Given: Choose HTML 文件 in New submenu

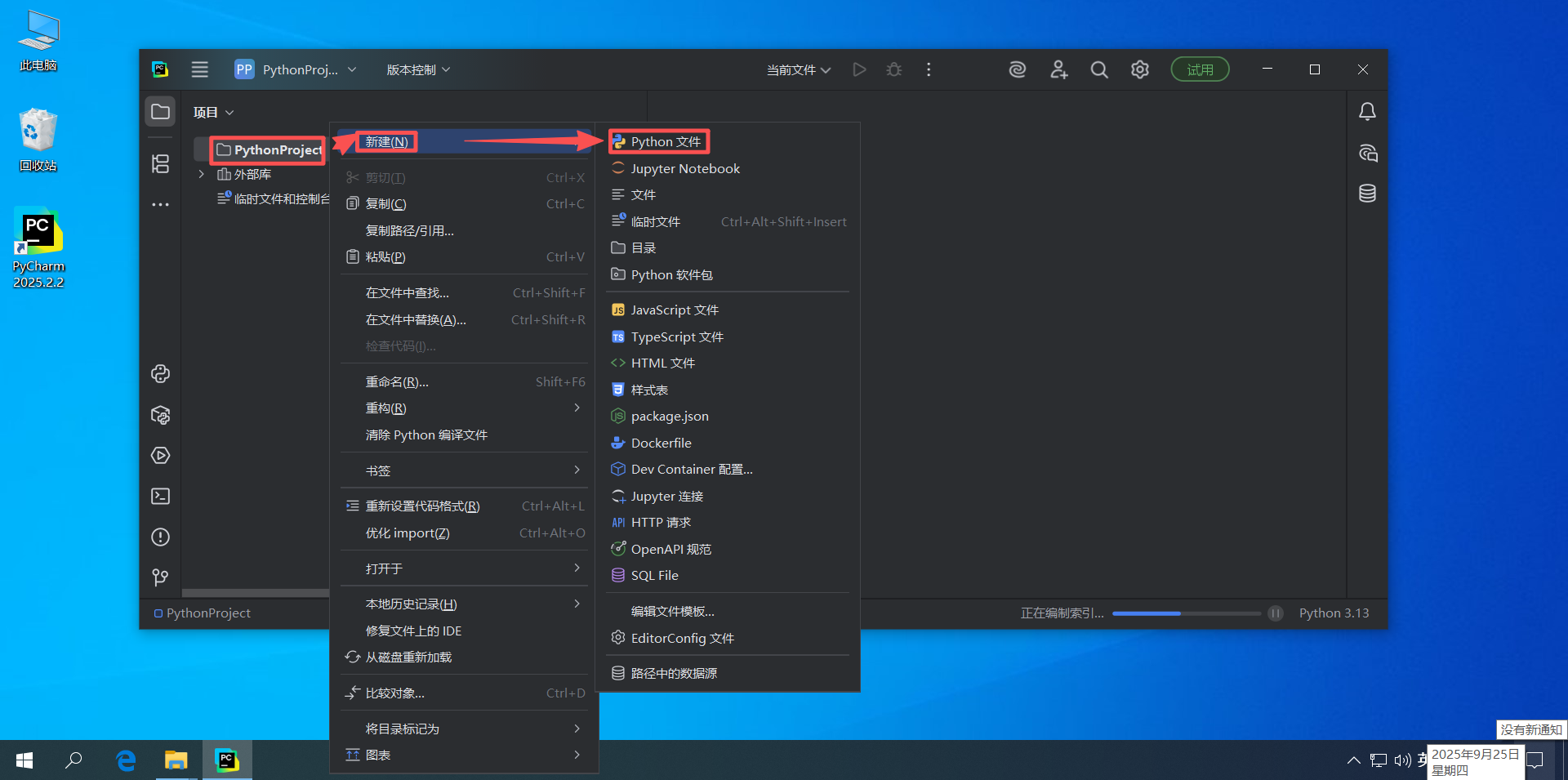Looking at the screenshot, I should click(728, 363).
